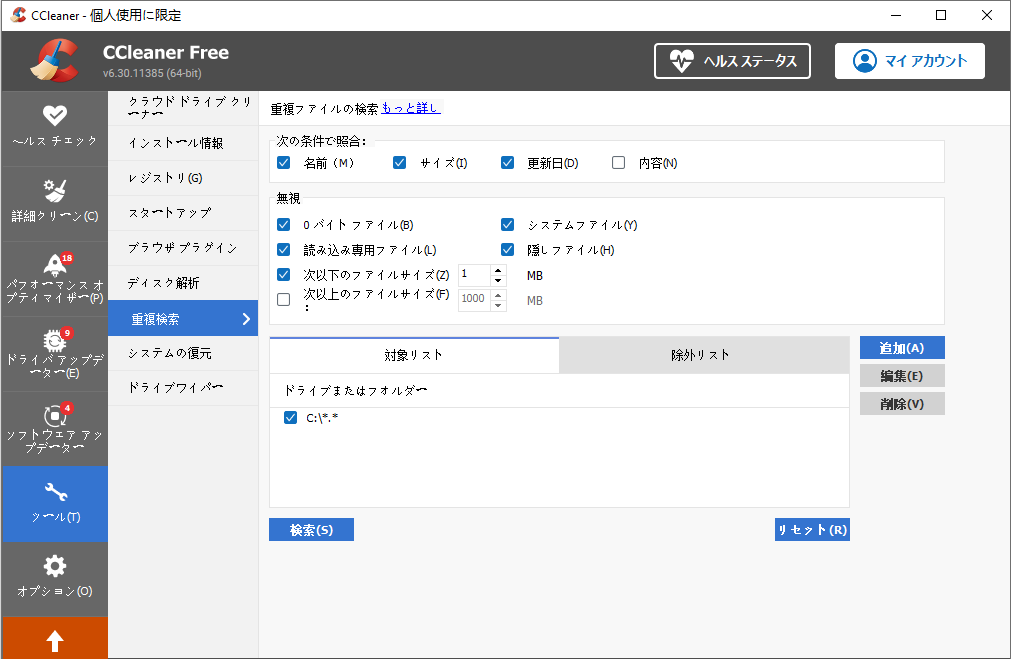Image resolution: width=1011 pixels, height=659 pixels.
Task: Close the CCleaner window
Action: point(986,15)
